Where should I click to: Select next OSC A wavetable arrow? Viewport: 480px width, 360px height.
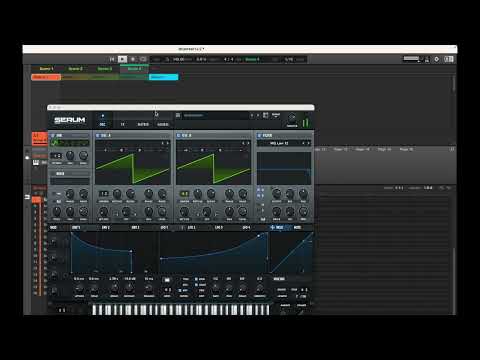tap(168, 143)
